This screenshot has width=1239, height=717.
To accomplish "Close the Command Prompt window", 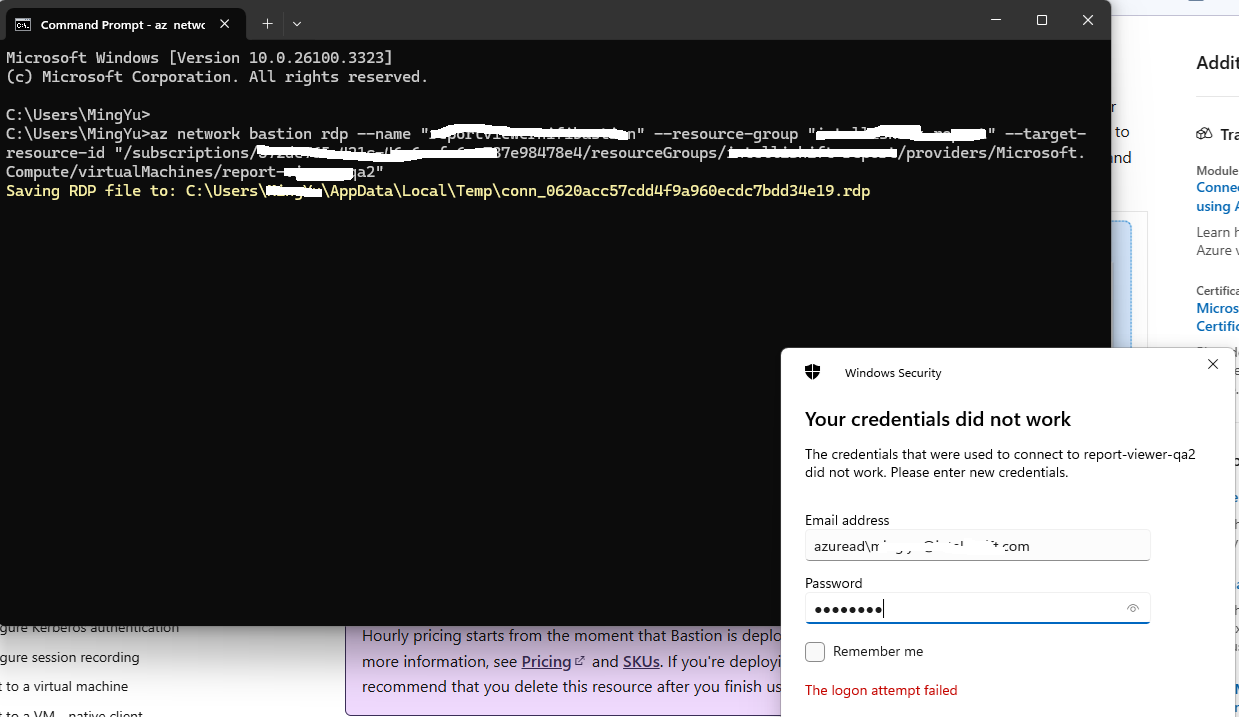I will pos(1088,20).
